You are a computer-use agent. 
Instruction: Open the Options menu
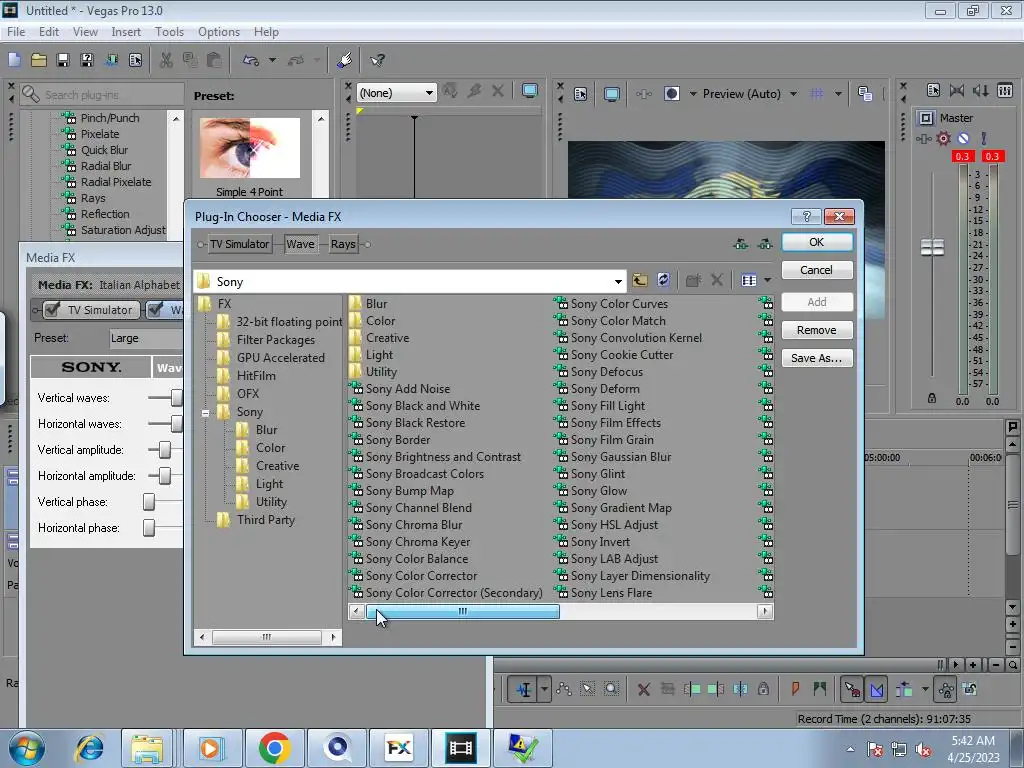click(x=219, y=31)
